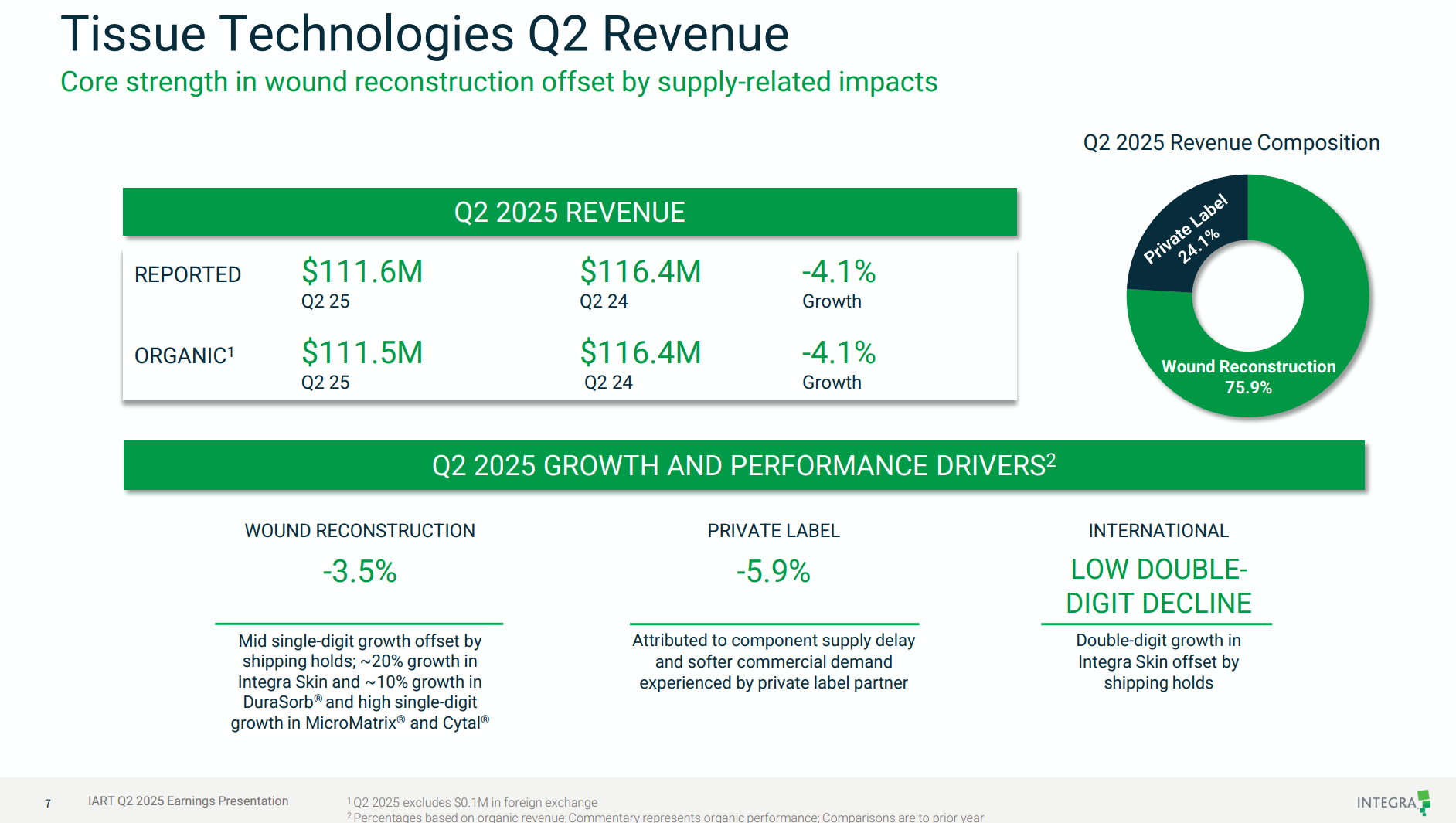This screenshot has height=823, width=1456.
Task: Click the REPORTED row label
Action: tap(188, 274)
